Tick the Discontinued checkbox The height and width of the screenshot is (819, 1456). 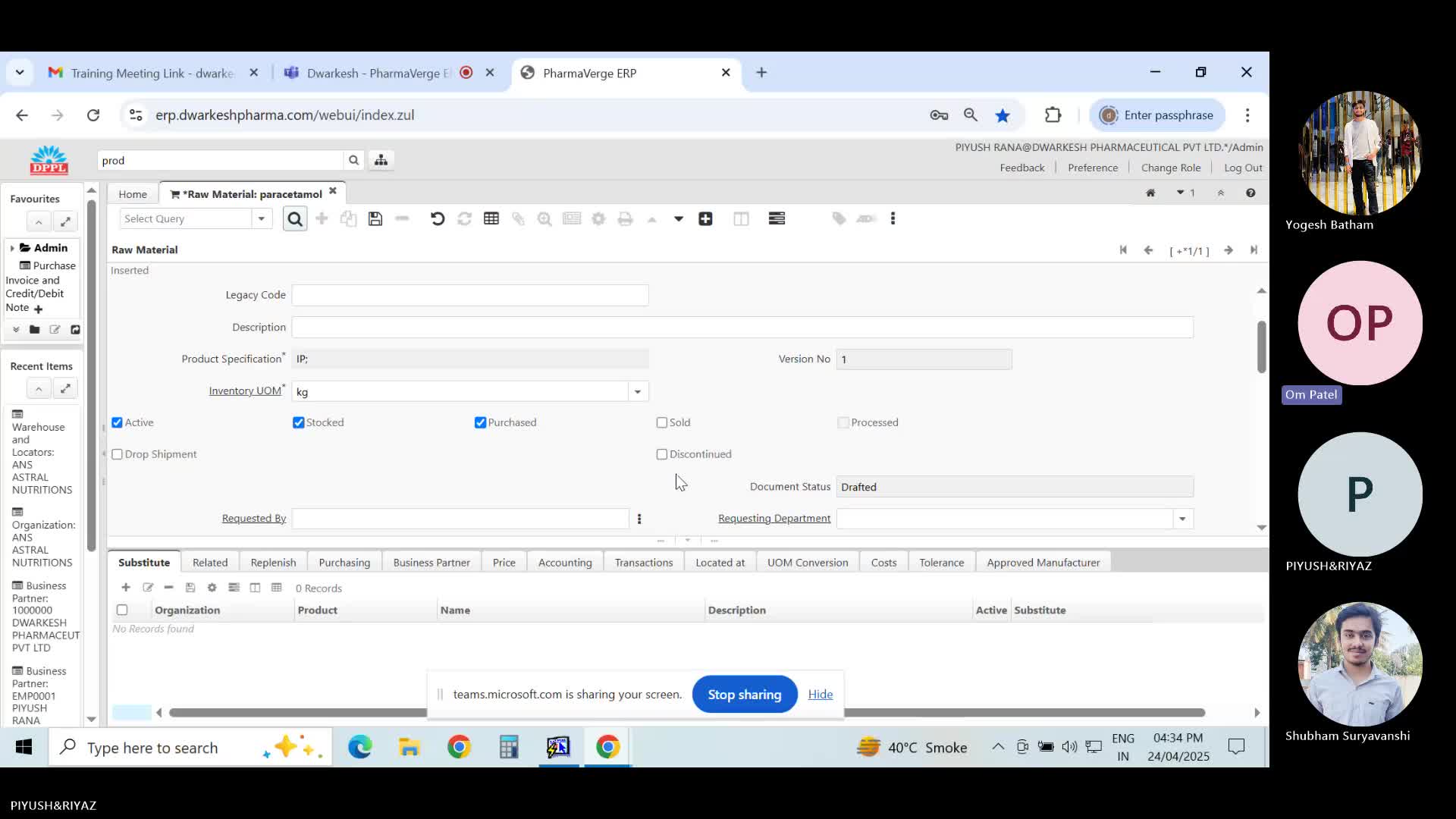tap(662, 454)
